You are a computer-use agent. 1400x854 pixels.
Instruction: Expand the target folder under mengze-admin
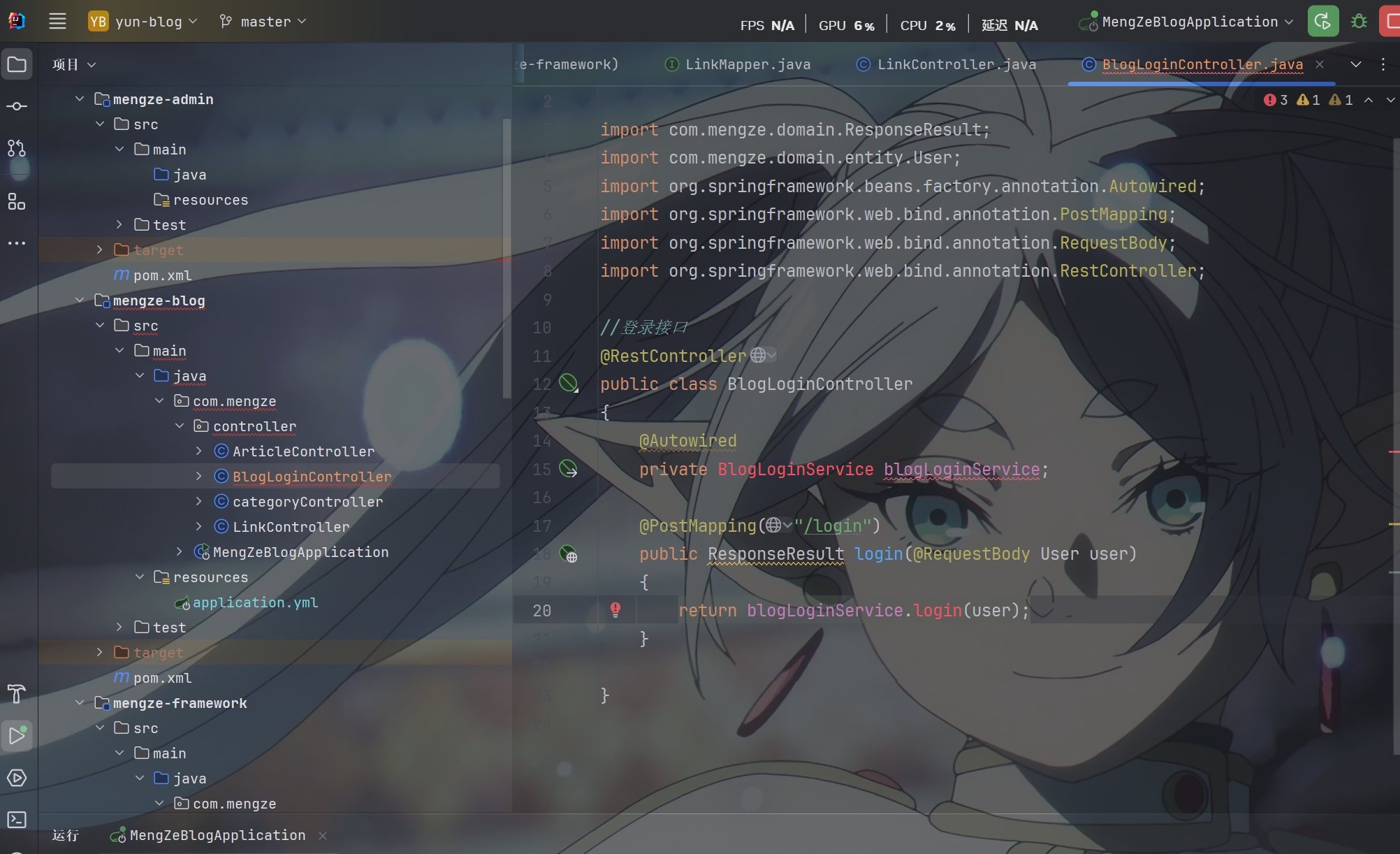(100, 249)
